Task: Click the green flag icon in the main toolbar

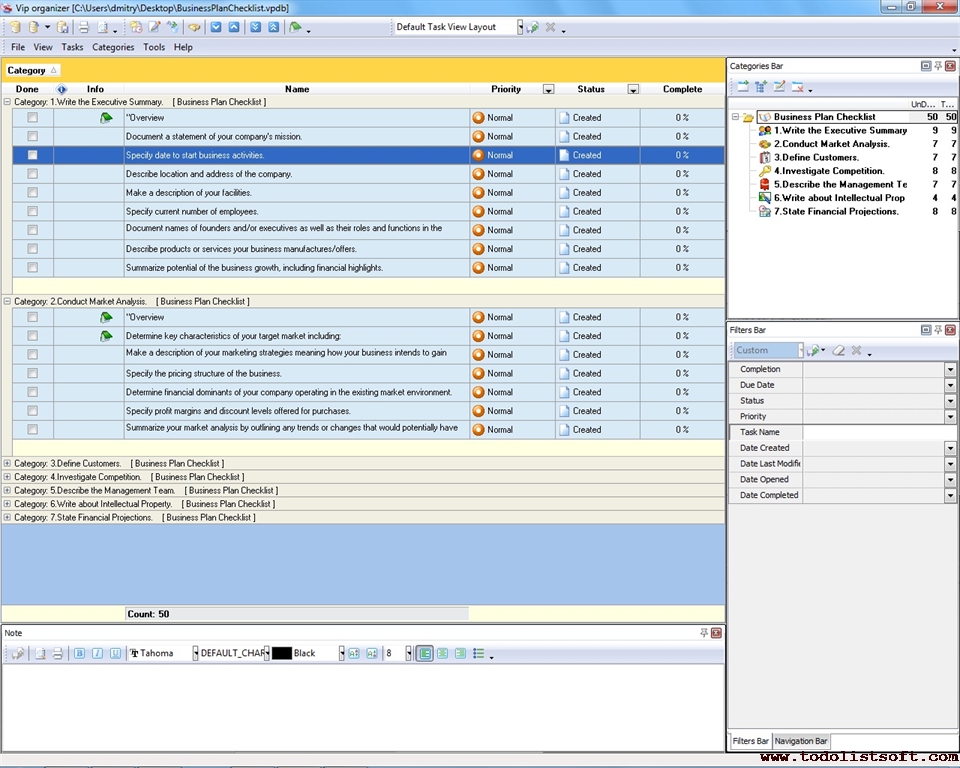Action: [295, 27]
